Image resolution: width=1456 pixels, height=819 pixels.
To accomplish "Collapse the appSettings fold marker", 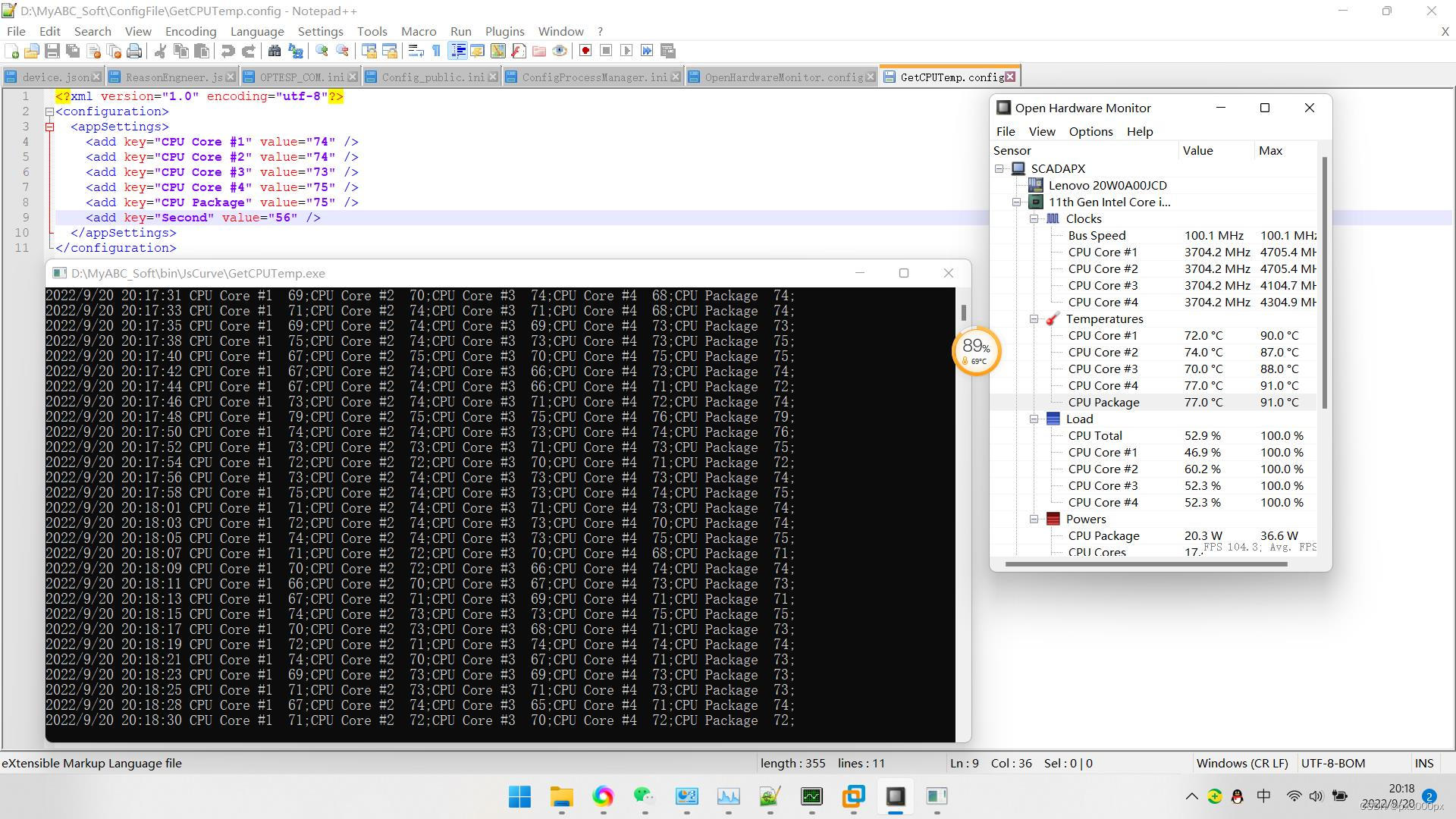I will (x=50, y=127).
